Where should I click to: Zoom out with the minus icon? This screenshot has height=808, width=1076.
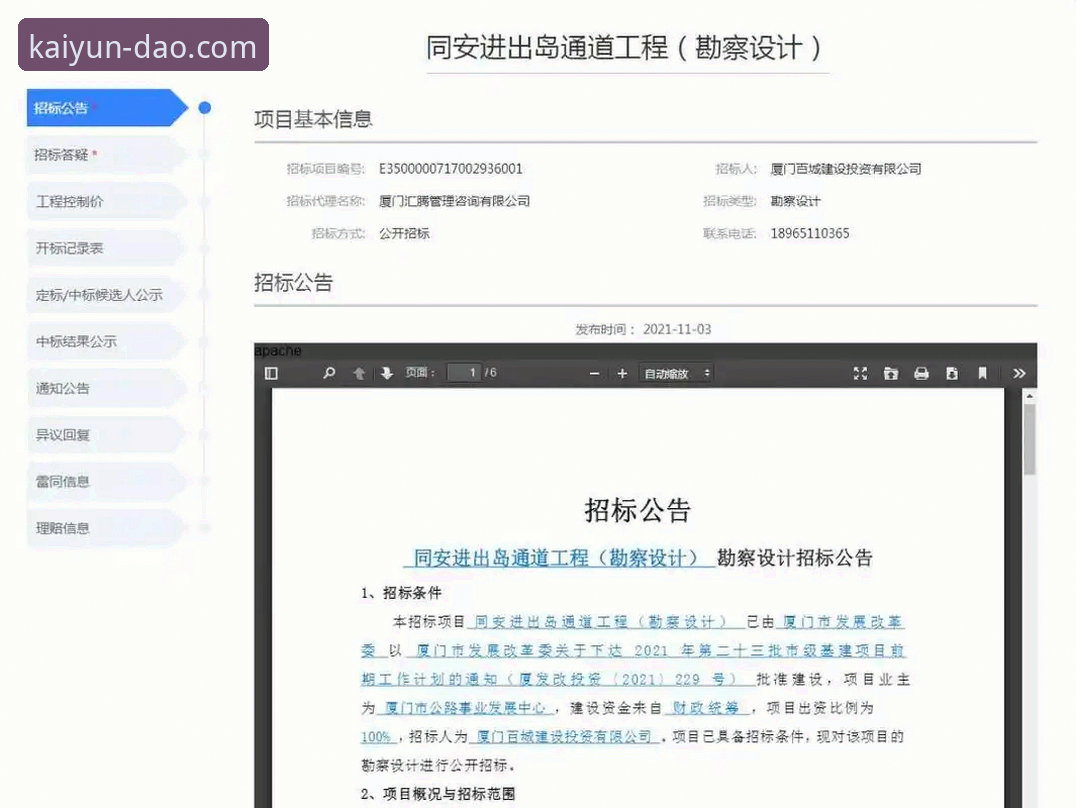coord(594,373)
